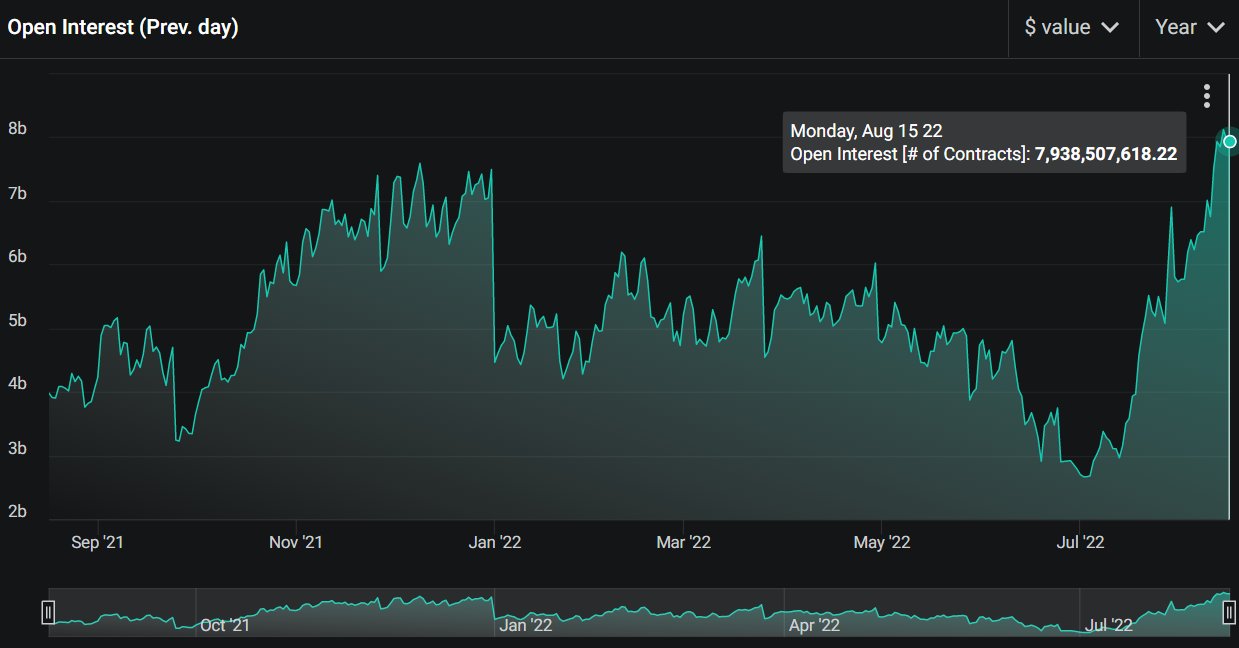Click the Apr '22 label in the navigator

pyautogui.click(x=814, y=626)
